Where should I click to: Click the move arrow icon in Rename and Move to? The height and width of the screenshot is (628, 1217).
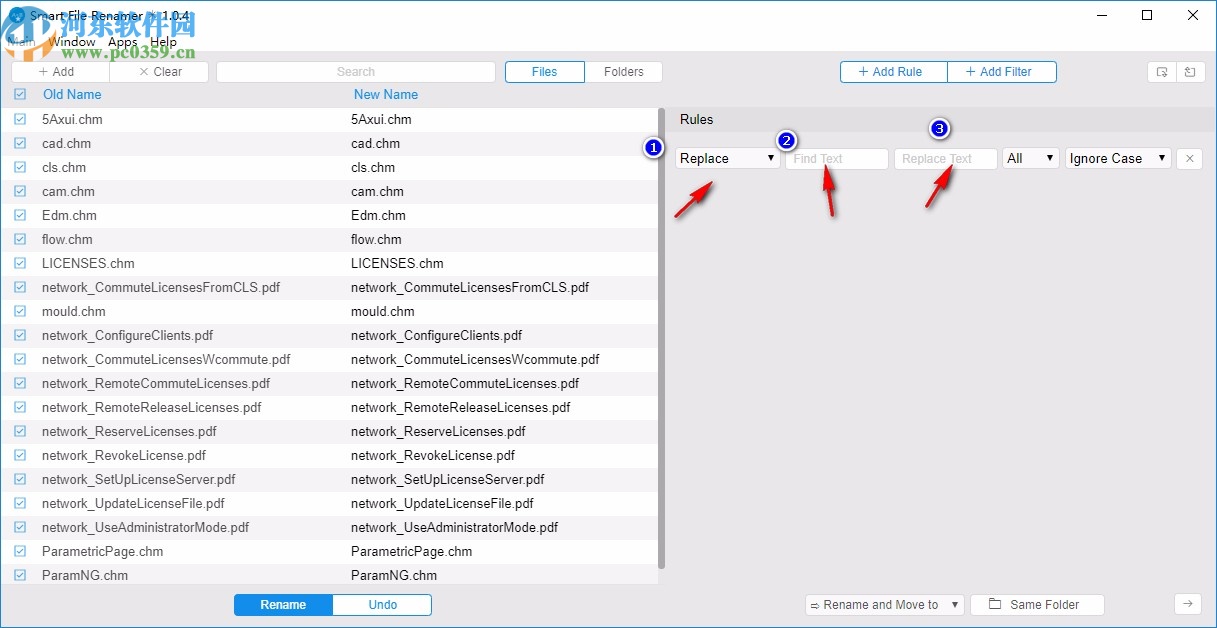[817, 604]
